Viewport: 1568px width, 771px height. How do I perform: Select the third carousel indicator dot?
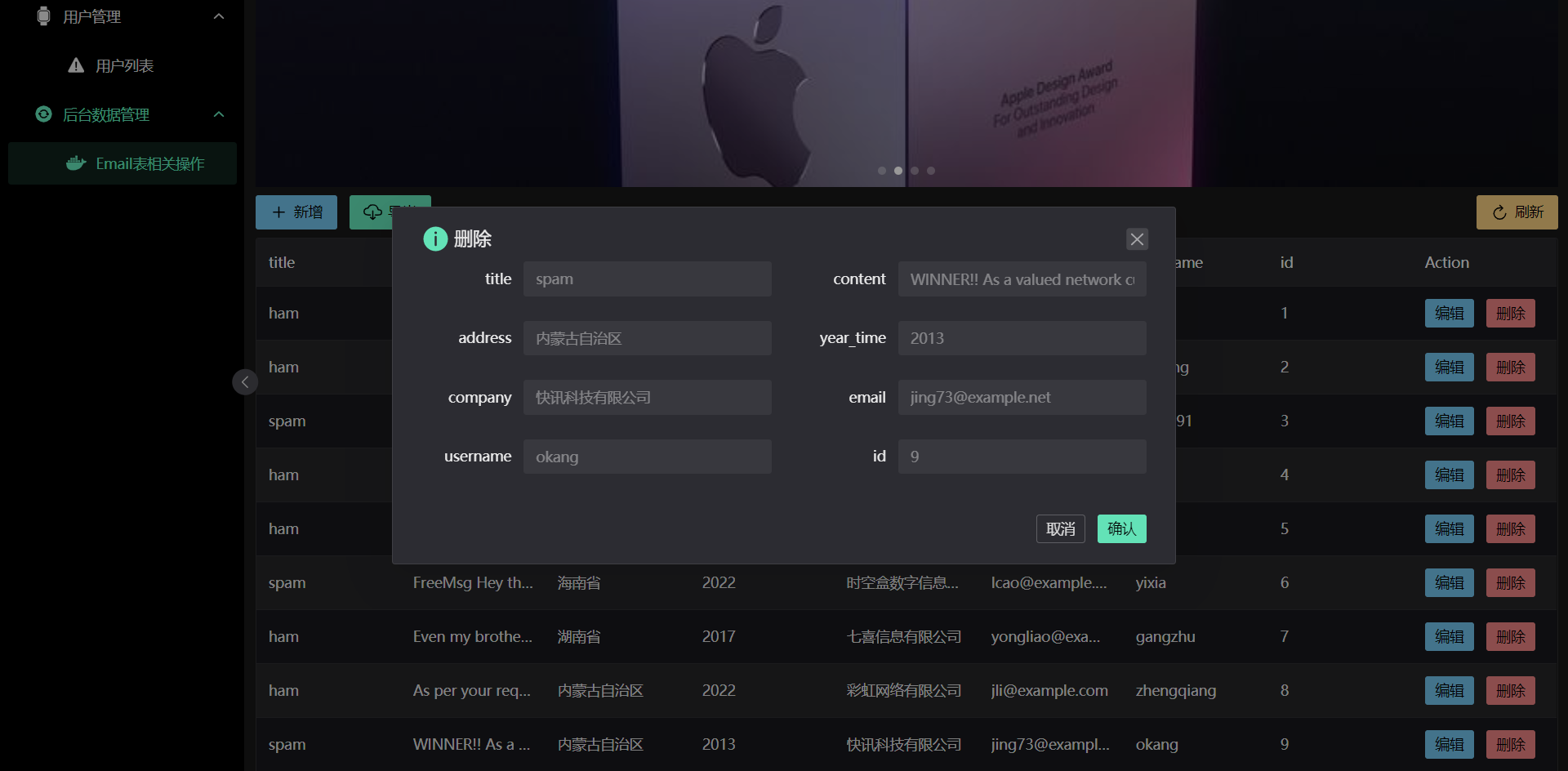click(x=915, y=171)
